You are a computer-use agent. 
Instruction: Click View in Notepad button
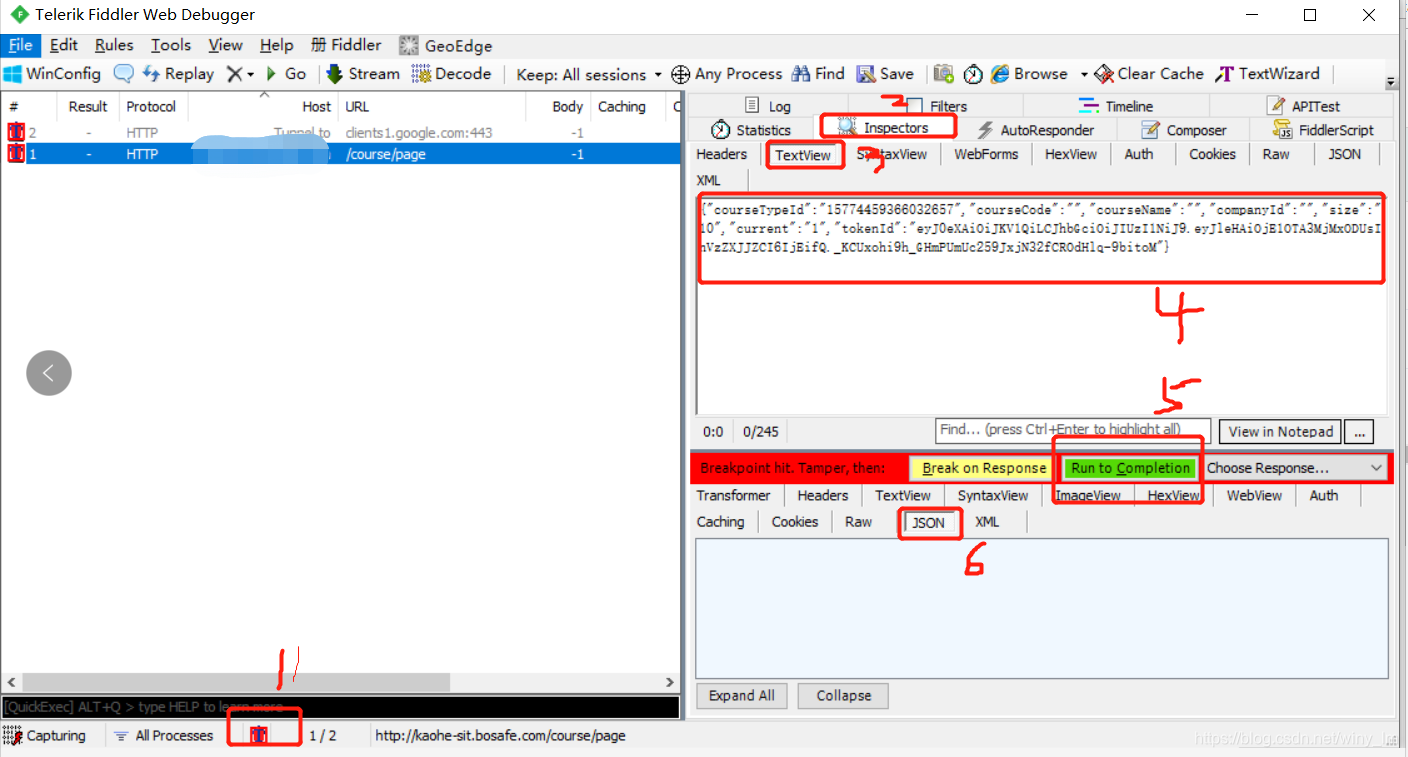(1281, 431)
